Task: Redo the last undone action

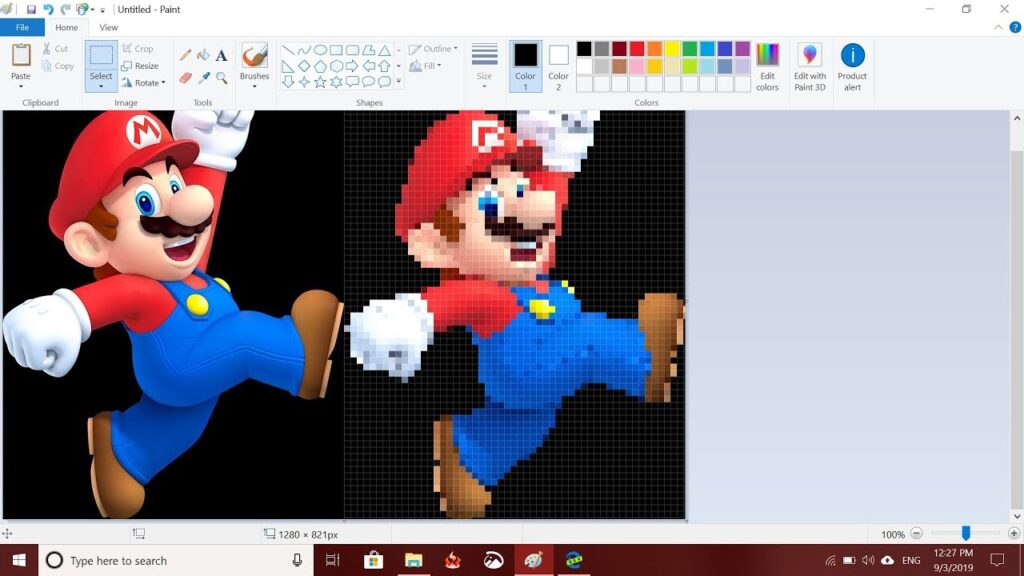Action: [65, 9]
